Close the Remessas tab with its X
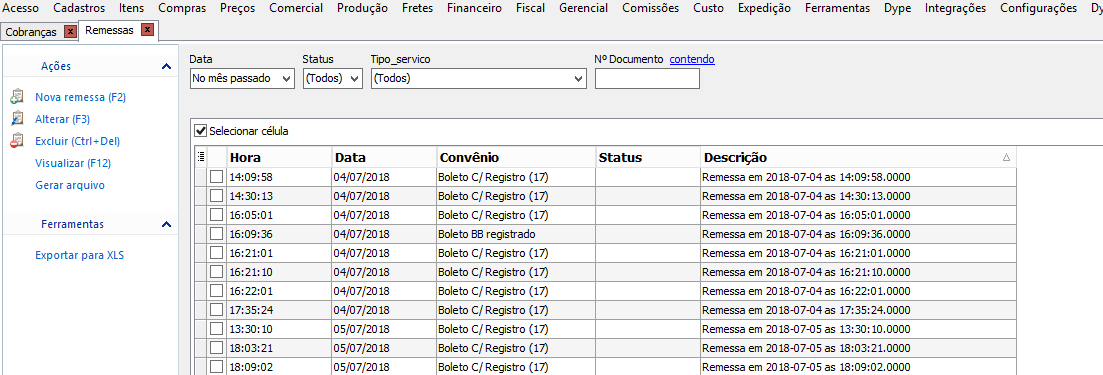 click(x=146, y=30)
